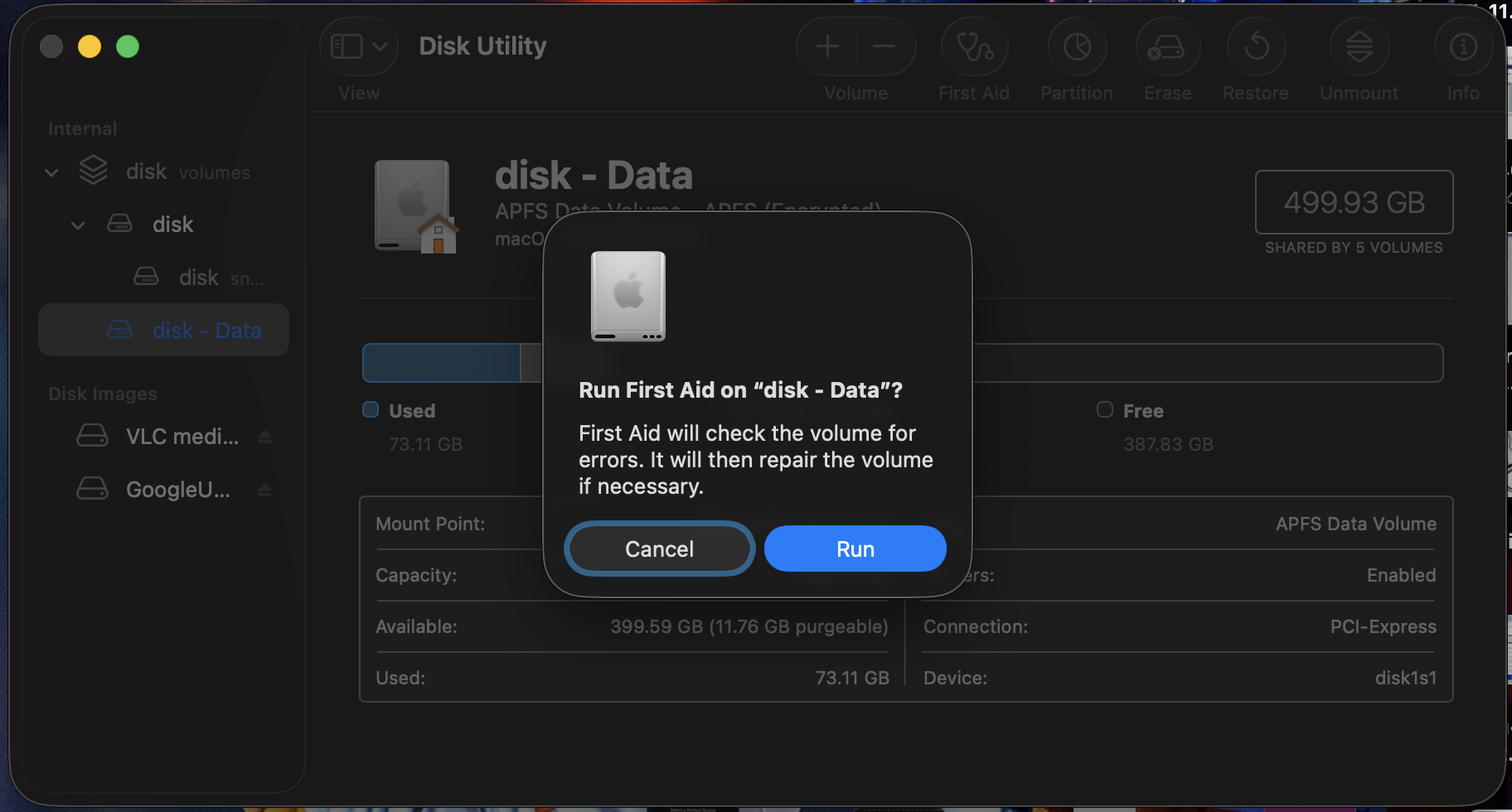Run First Aid from the toolbar
The width and height of the screenshot is (1512, 812).
[974, 47]
